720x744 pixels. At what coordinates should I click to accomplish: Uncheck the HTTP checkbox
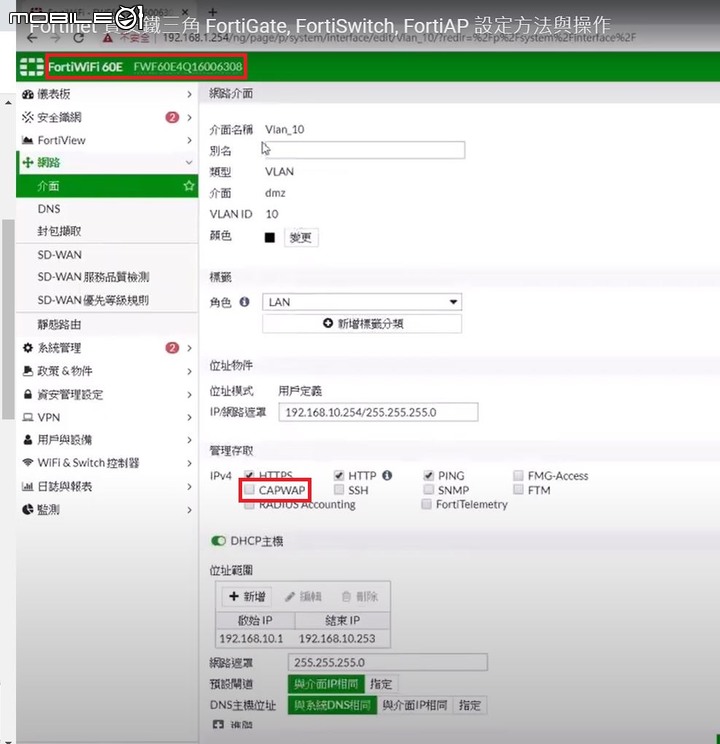pos(339,475)
